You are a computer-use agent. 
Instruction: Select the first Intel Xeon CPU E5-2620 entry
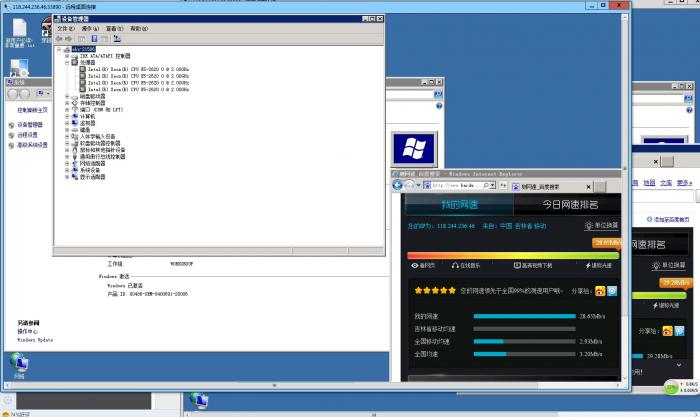138,69
